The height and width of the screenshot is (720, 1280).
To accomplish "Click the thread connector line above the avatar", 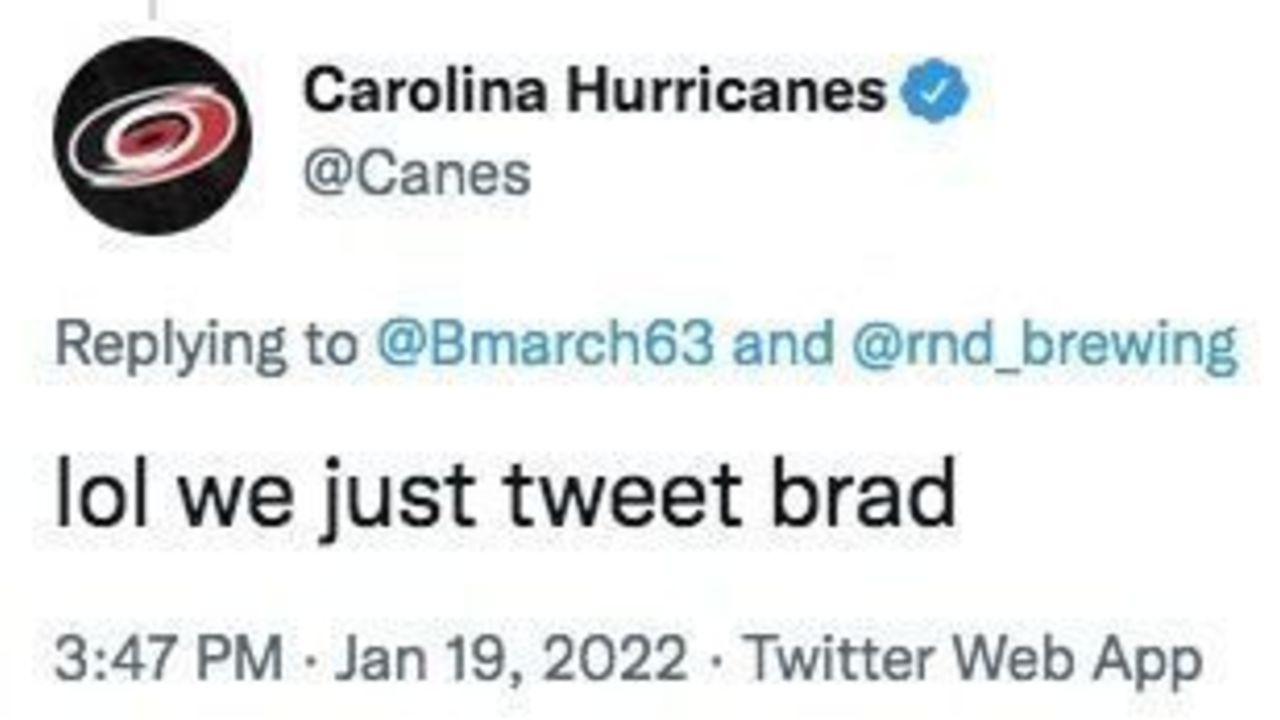I will pos(152,10).
